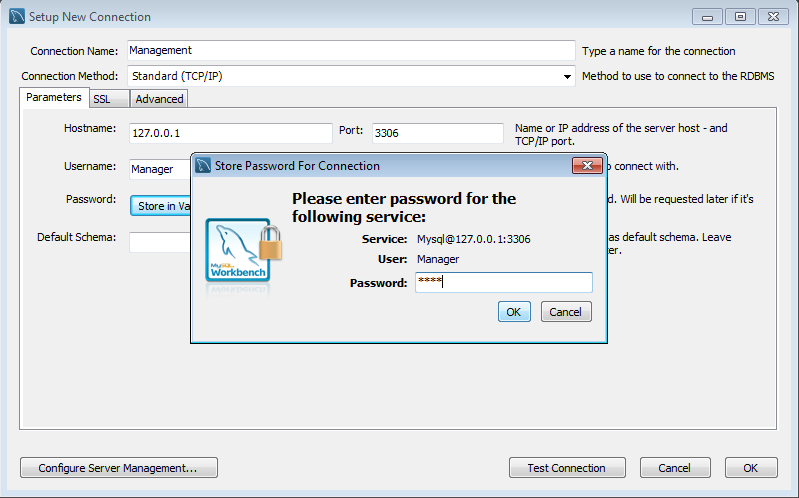
Task: Click the Port field showing 3306
Action: point(437,133)
